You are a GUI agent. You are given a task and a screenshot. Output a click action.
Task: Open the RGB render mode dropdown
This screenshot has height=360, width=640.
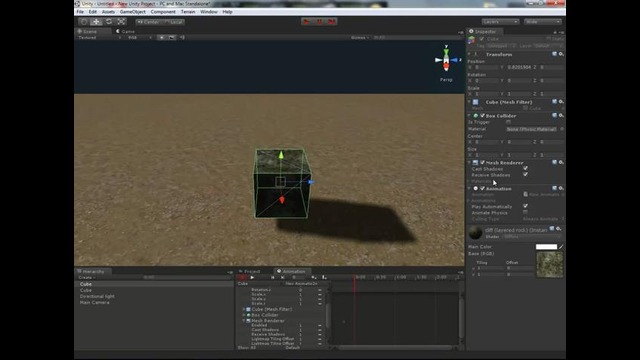pos(139,38)
